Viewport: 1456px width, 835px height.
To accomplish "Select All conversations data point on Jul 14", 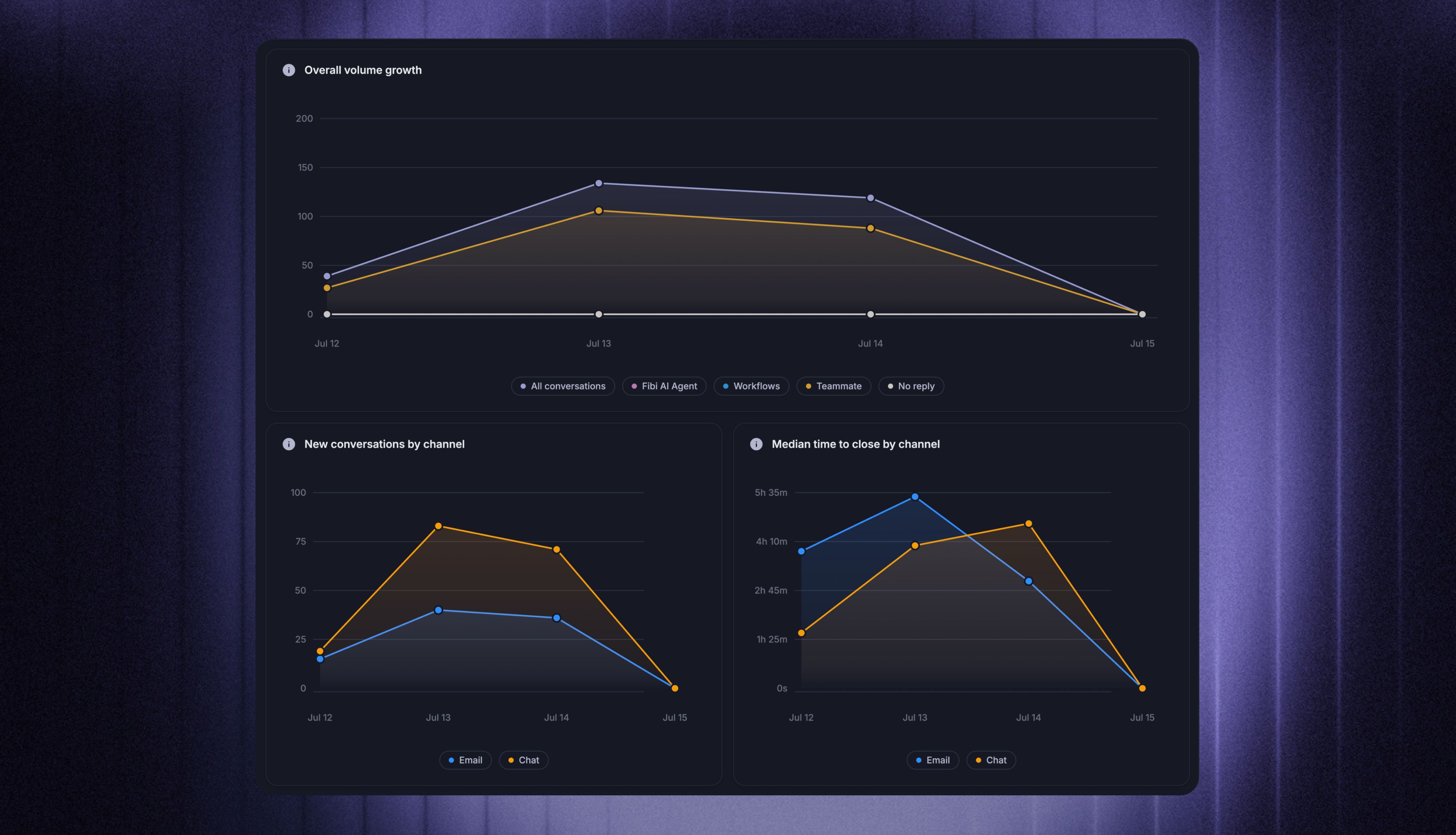I will click(x=870, y=198).
